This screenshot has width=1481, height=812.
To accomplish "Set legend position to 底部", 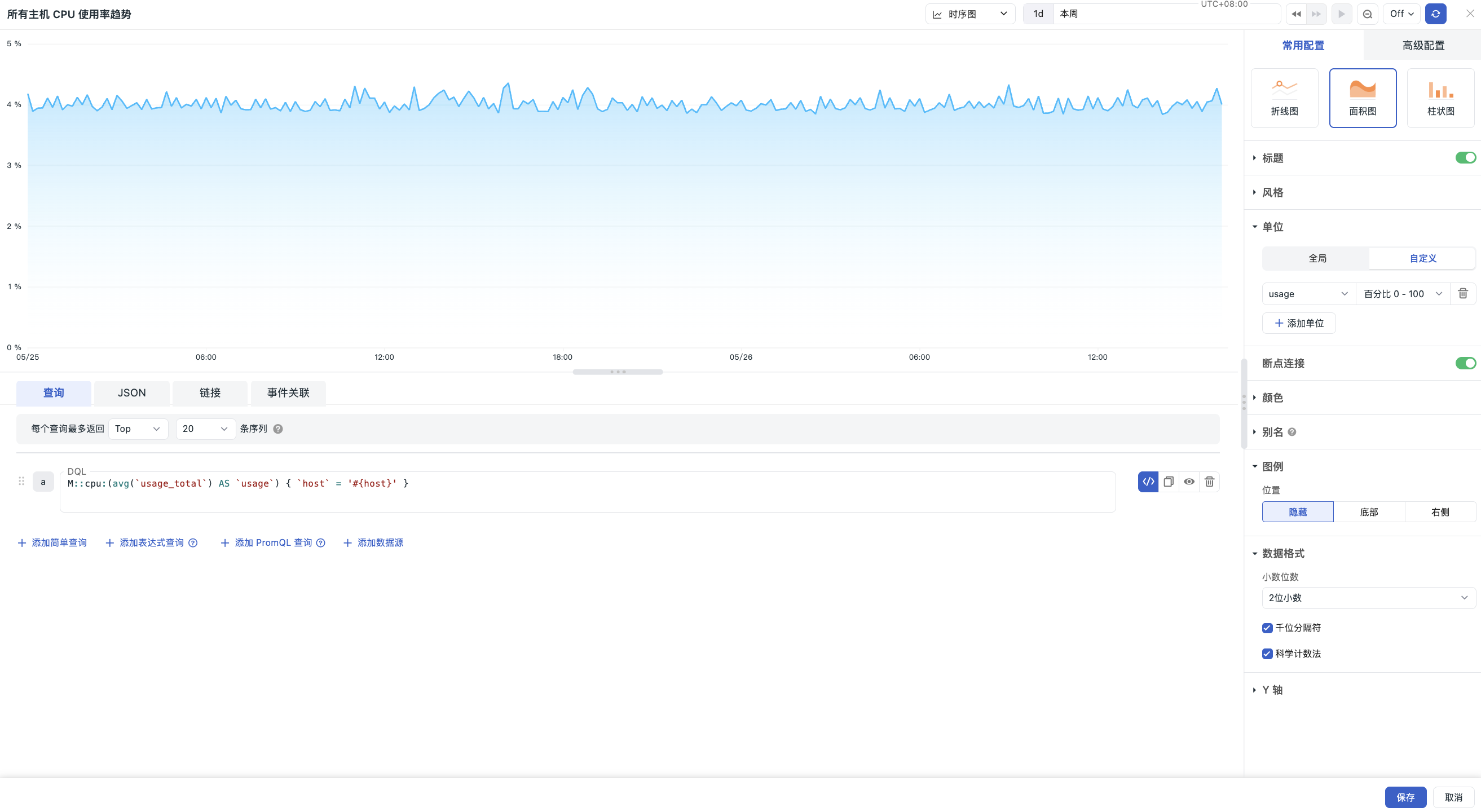I will (1369, 512).
